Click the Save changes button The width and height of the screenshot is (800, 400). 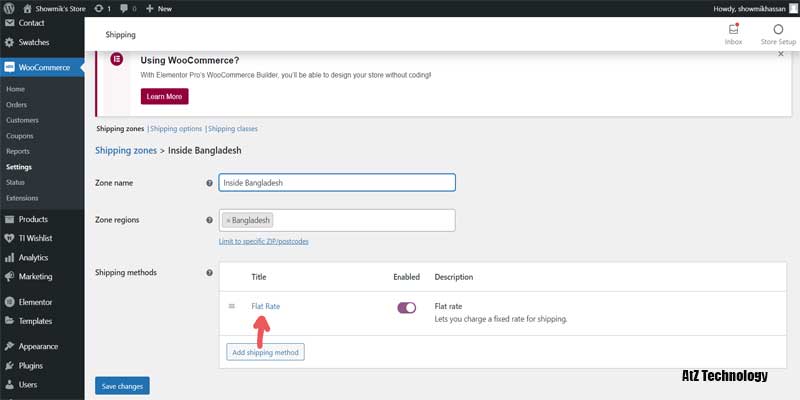pos(122,385)
